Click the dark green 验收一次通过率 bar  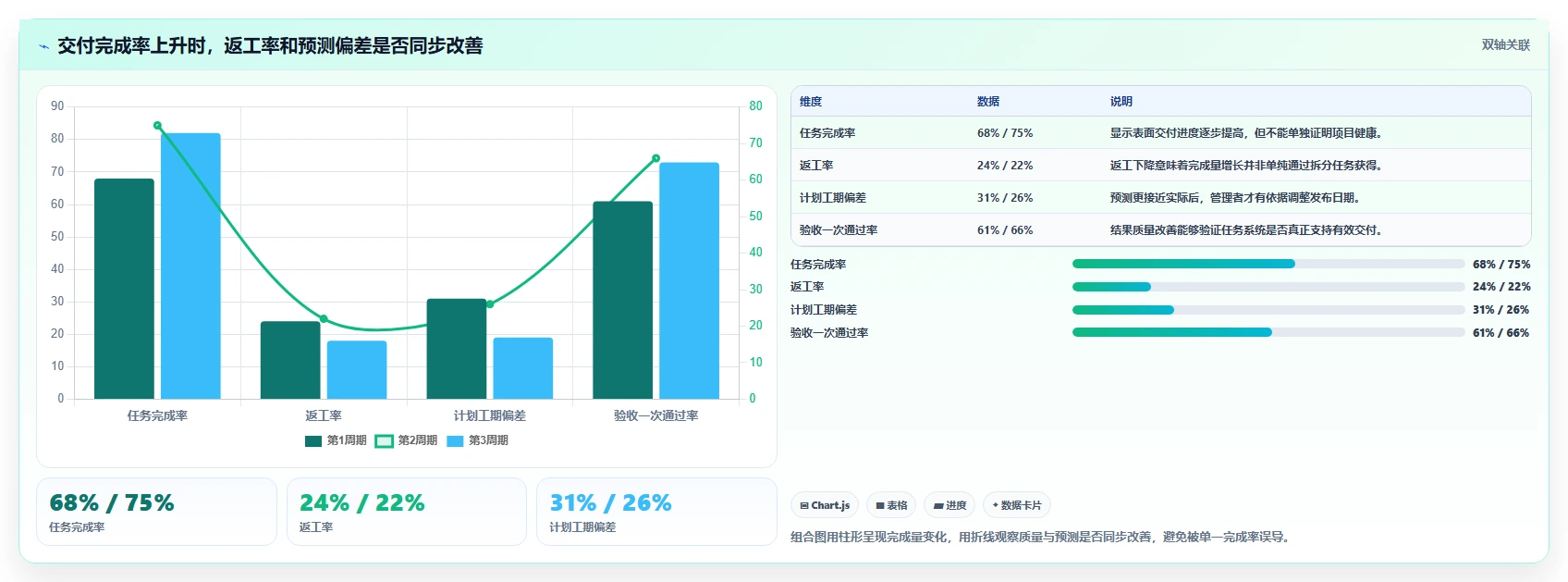point(623,300)
